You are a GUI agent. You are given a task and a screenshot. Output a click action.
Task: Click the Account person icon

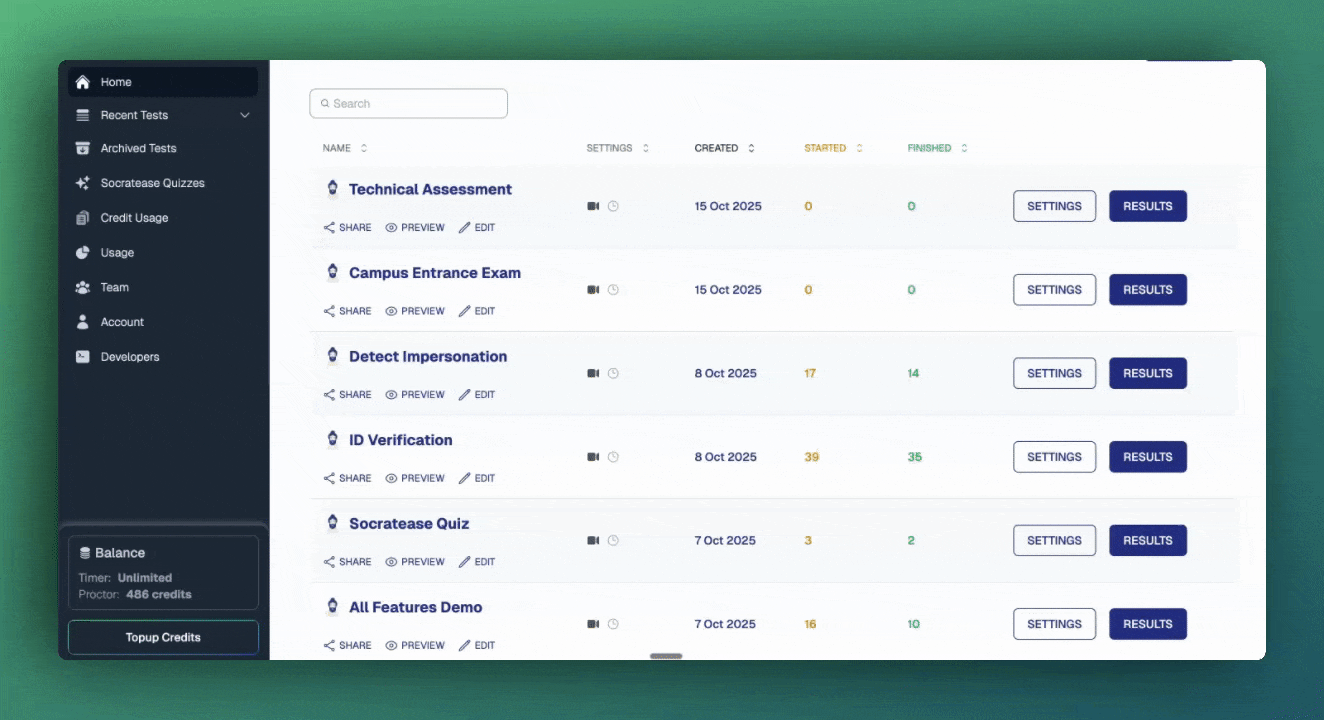[x=83, y=322]
